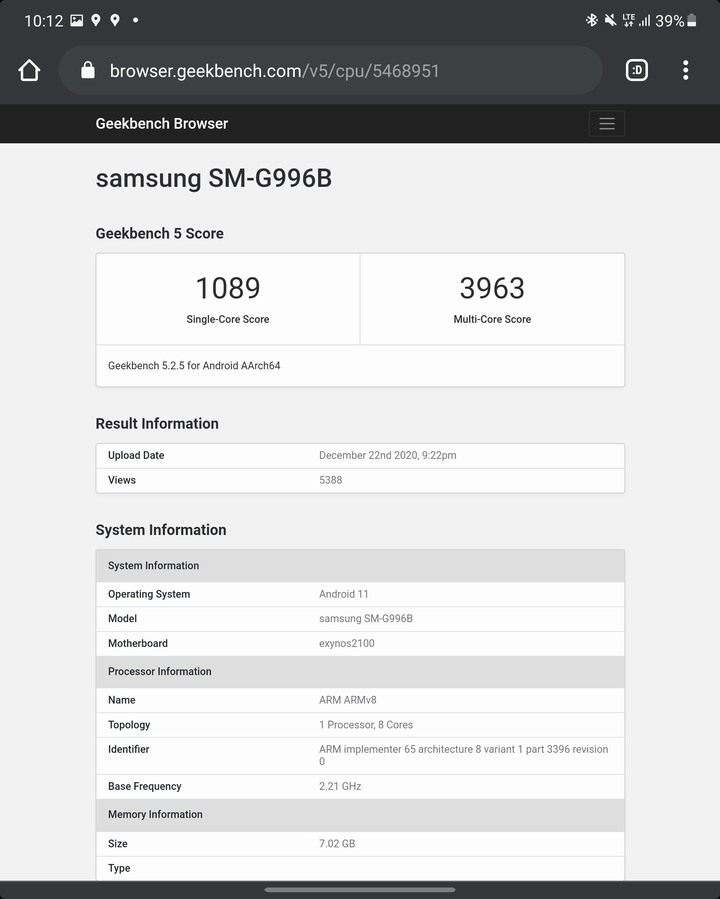Image resolution: width=720 pixels, height=899 pixels.
Task: Expand the Geekbench hamburger navigation menu
Action: pyautogui.click(x=606, y=123)
